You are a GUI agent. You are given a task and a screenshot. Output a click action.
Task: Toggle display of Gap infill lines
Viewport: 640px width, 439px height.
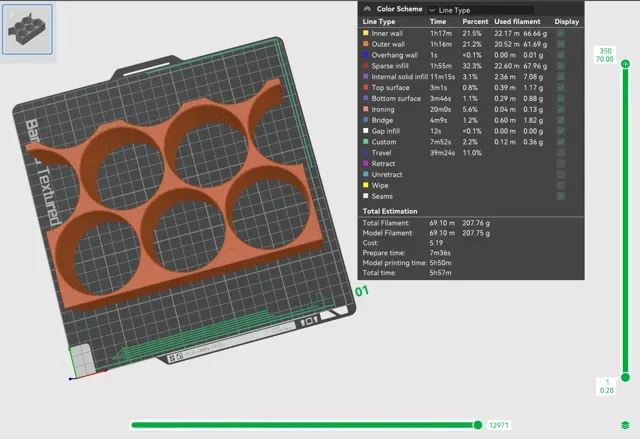(x=561, y=131)
